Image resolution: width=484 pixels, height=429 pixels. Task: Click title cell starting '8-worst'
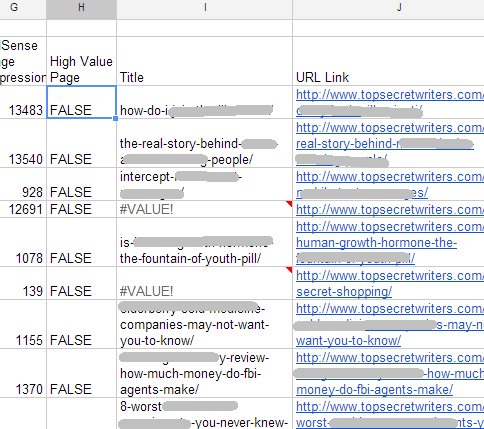click(205, 413)
